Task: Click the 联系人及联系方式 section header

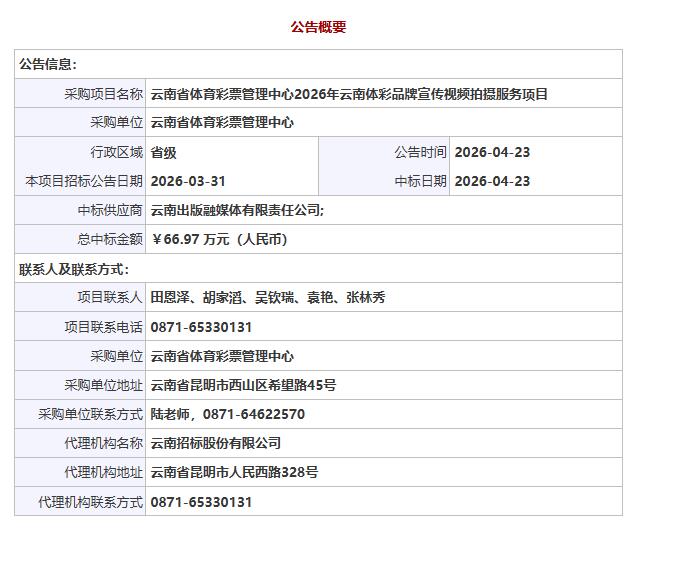Action: click(74, 269)
